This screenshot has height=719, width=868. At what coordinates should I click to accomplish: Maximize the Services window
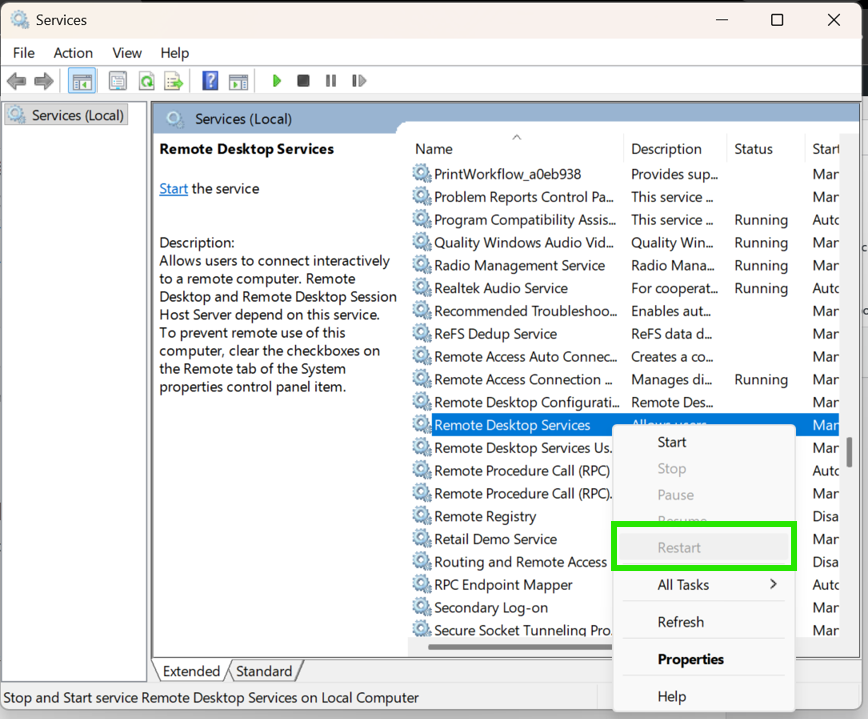click(x=777, y=20)
